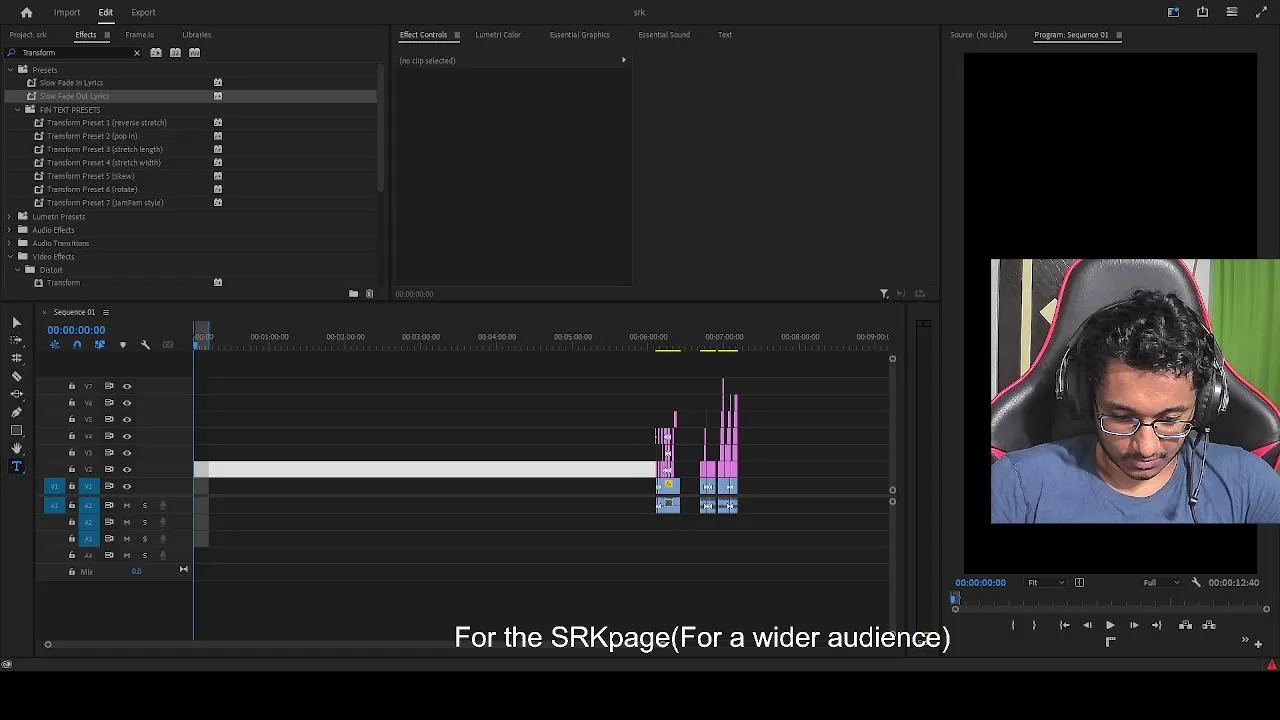Select the Ripple Edit tool
Viewport: 1280px width, 720px height.
tap(16, 358)
